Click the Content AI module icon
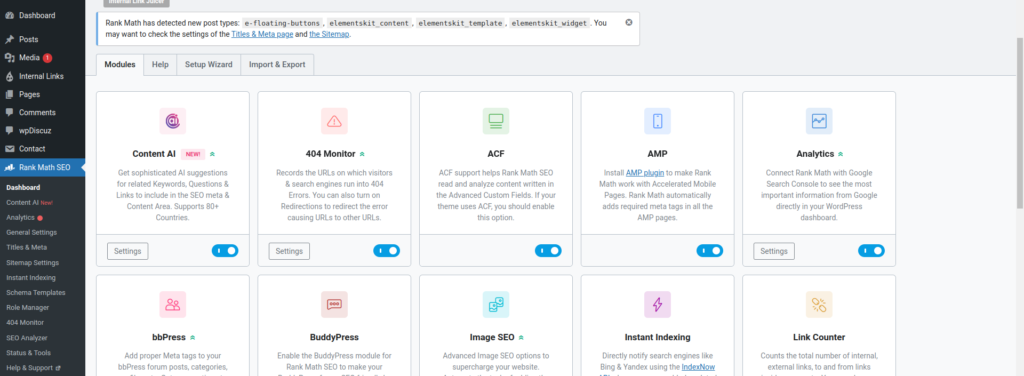 click(x=172, y=121)
